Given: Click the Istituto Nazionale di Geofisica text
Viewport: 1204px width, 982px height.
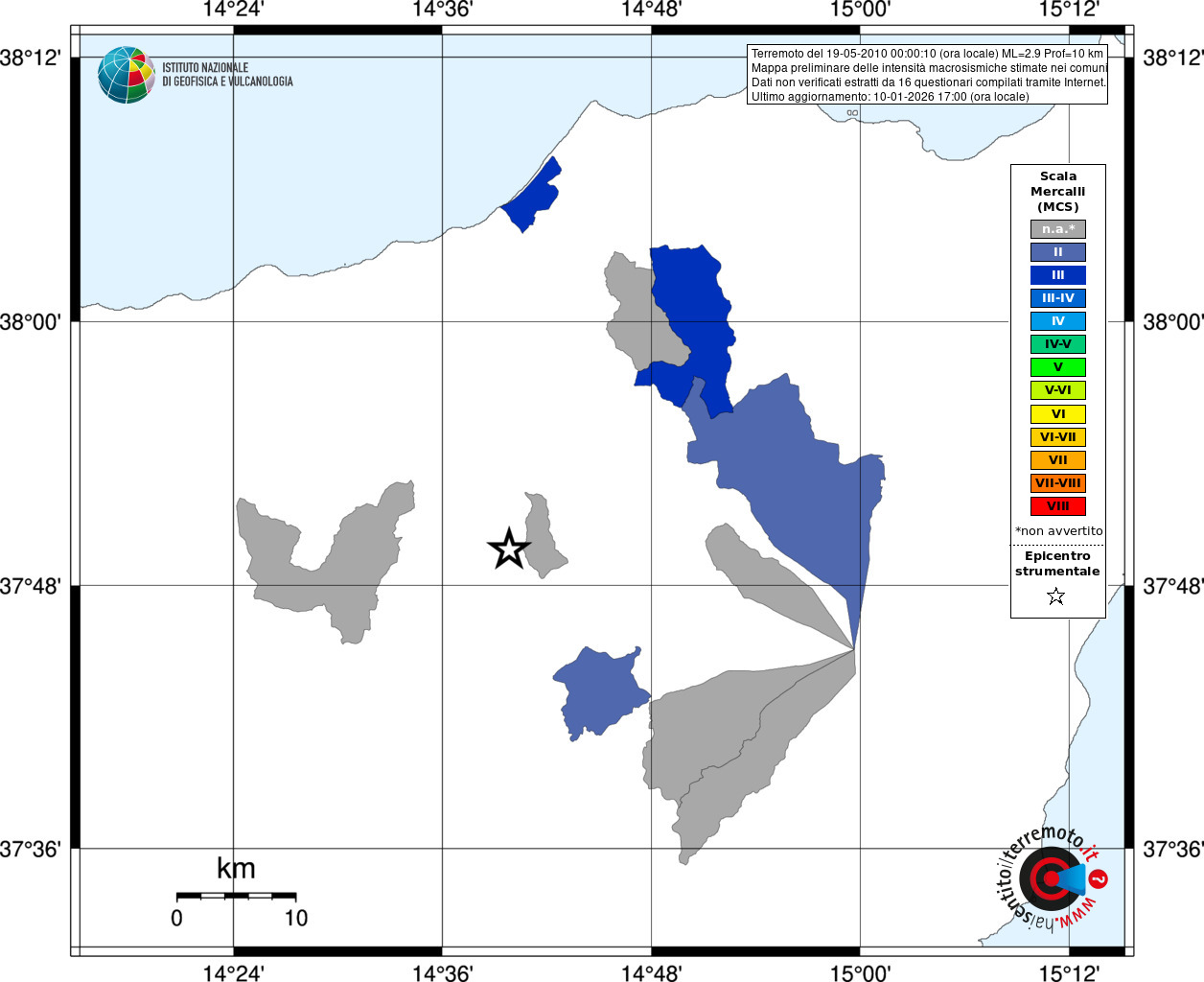Looking at the screenshot, I should click(x=227, y=75).
